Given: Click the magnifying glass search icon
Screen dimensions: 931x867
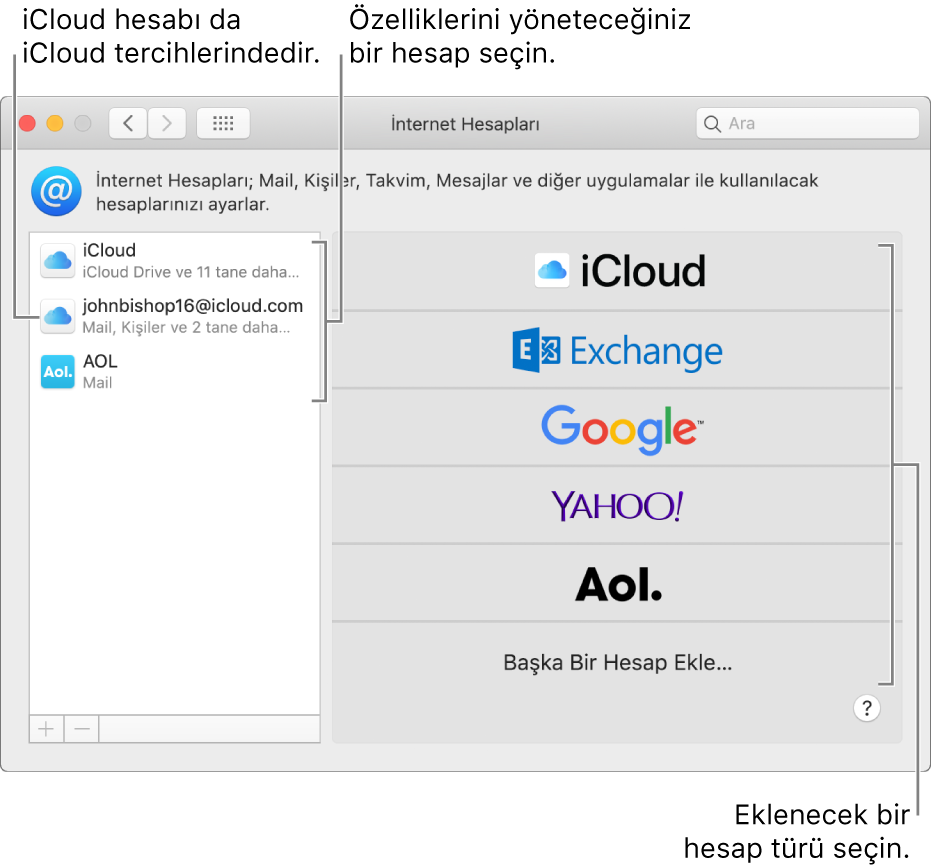Looking at the screenshot, I should click(x=712, y=124).
